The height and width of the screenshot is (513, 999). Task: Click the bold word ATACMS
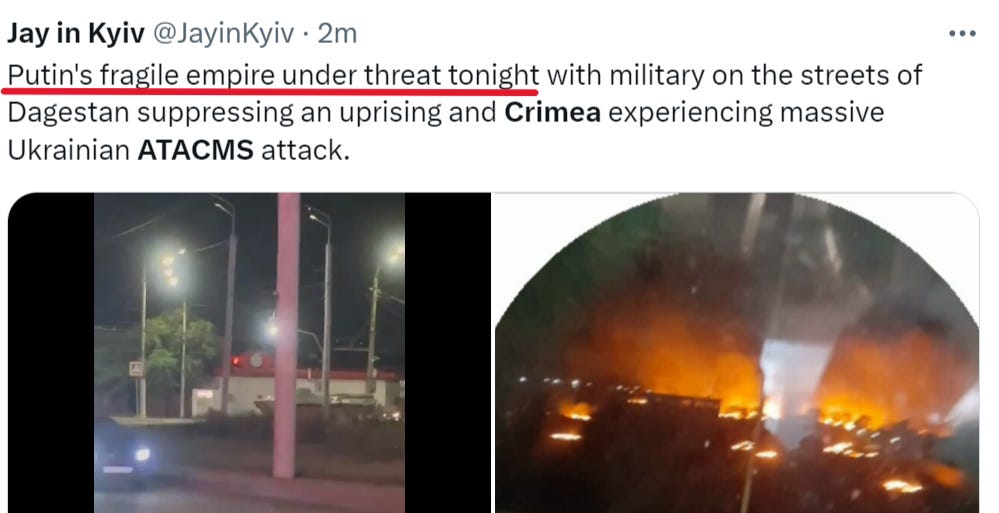196,150
